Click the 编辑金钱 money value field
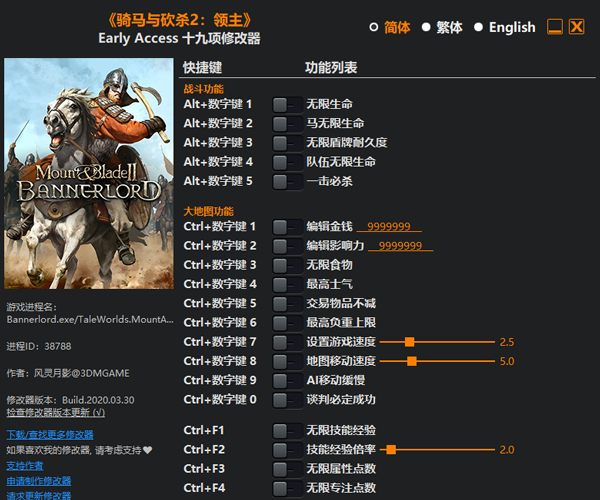Screen dimensions: 600x500 click(x=389, y=227)
